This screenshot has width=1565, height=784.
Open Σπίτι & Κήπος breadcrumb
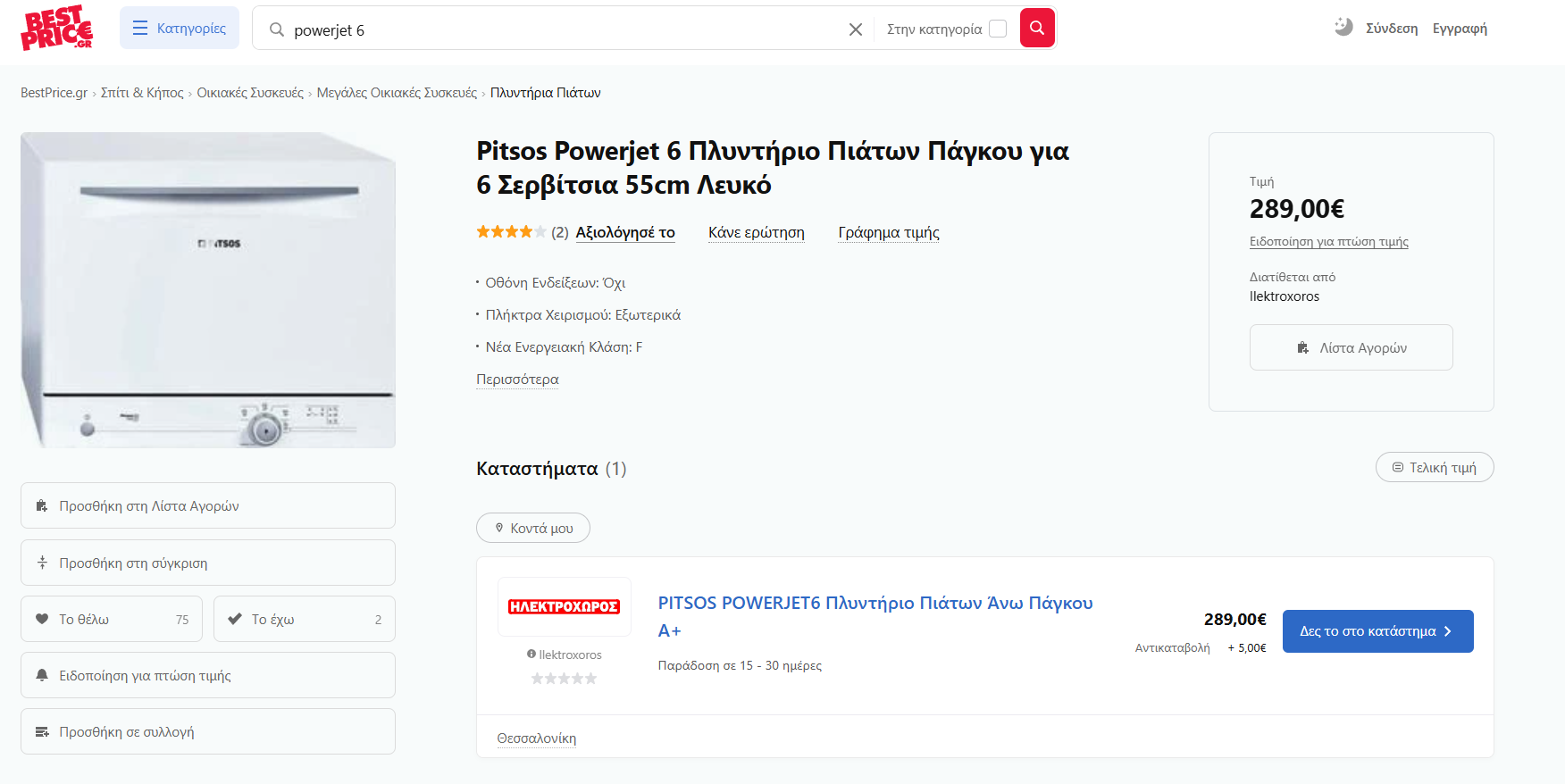point(142,93)
